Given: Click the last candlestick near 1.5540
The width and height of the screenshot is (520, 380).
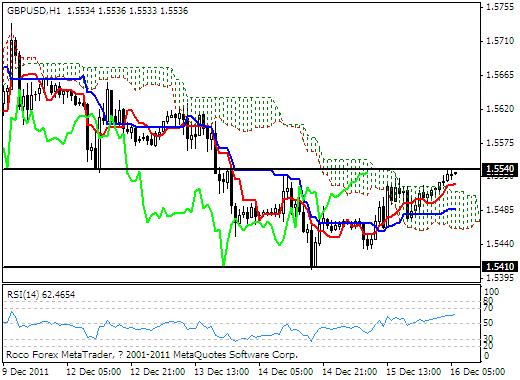Looking at the screenshot, I should [x=455, y=173].
